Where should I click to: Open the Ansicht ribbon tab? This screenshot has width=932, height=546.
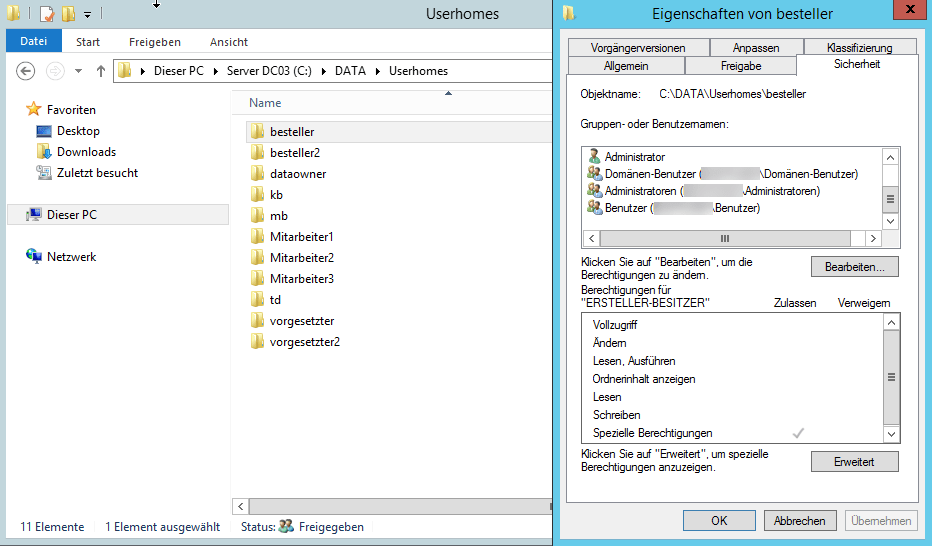tap(229, 42)
